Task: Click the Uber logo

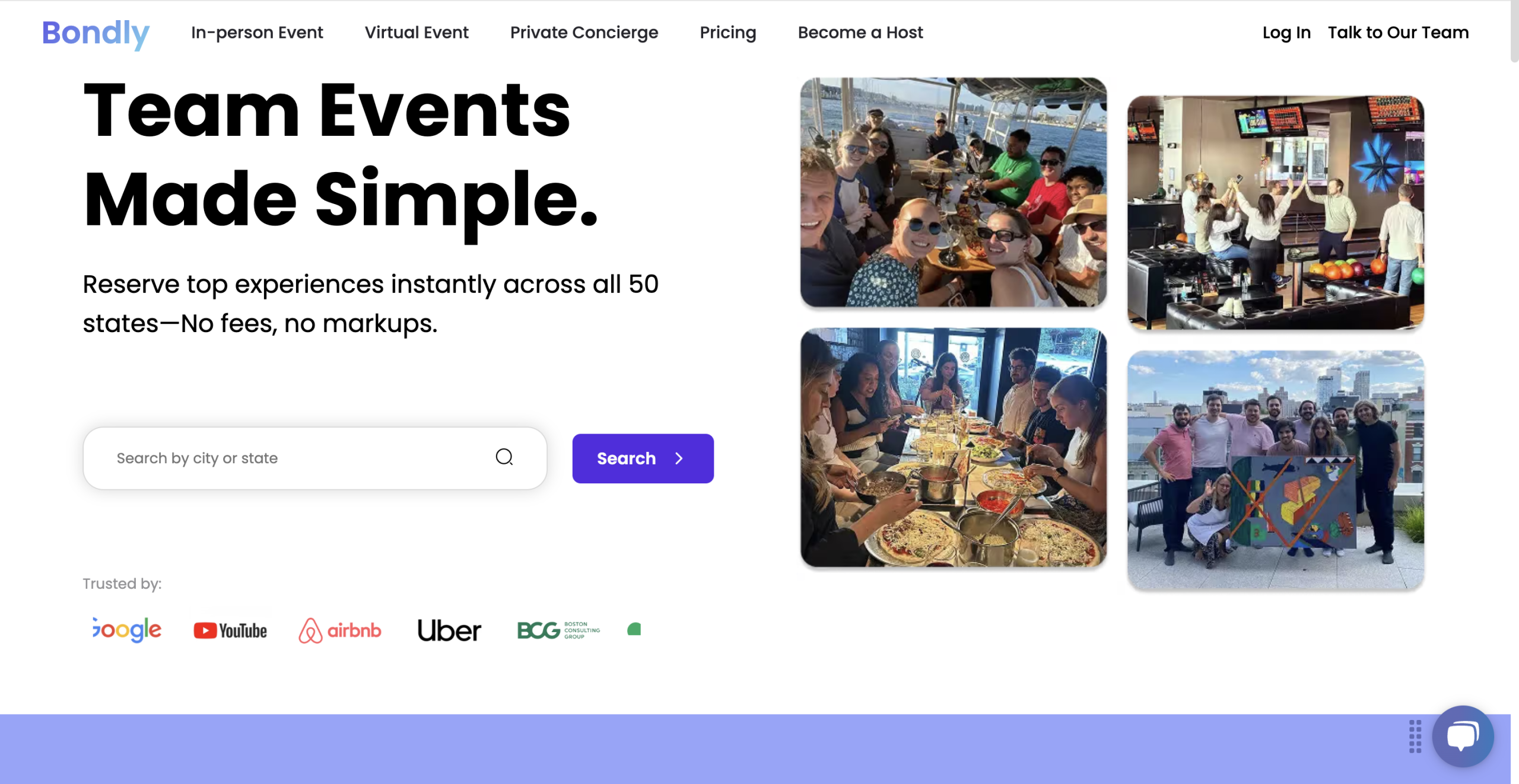Action: pyautogui.click(x=449, y=630)
